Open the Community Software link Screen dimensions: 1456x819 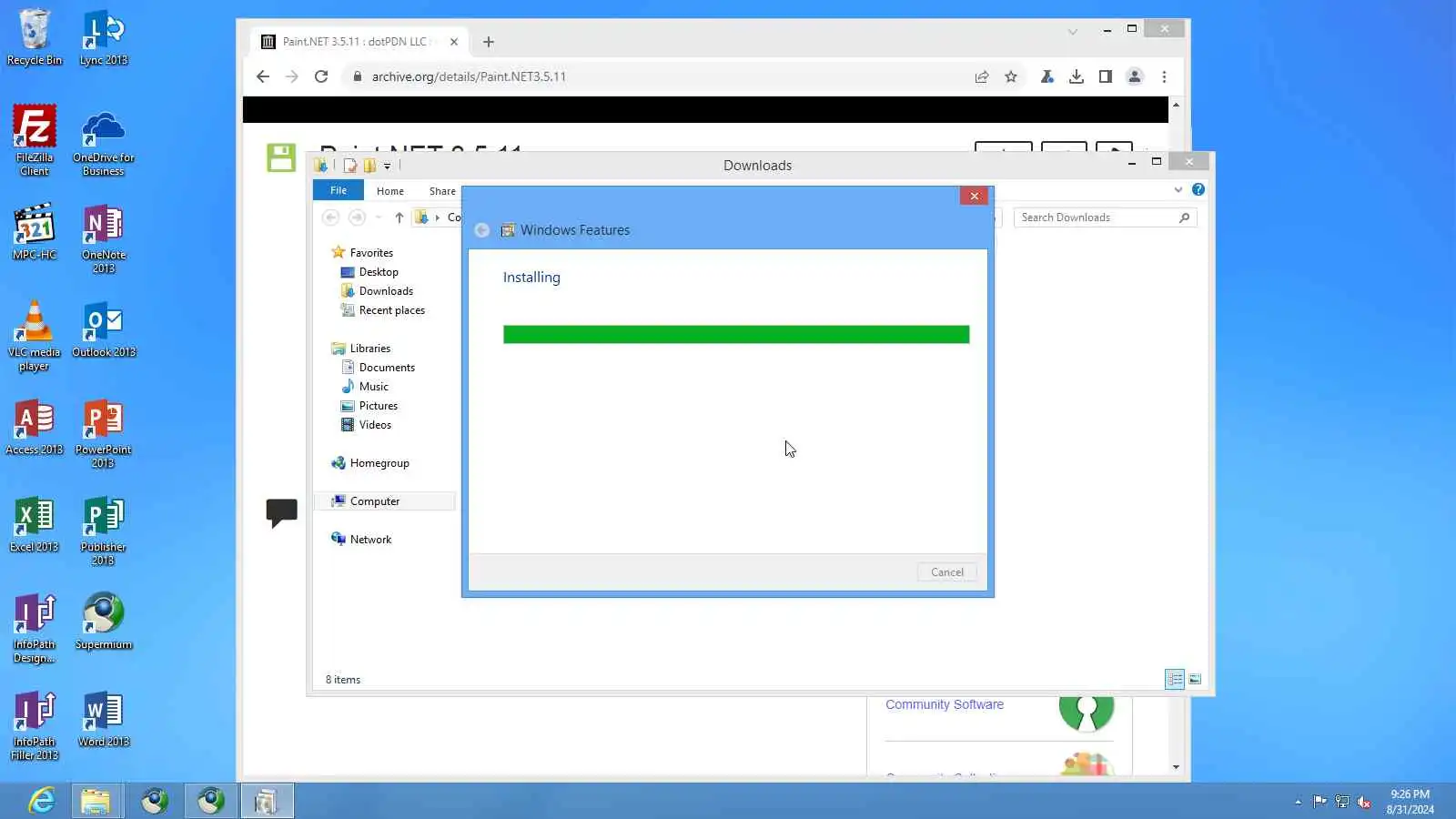(x=945, y=704)
